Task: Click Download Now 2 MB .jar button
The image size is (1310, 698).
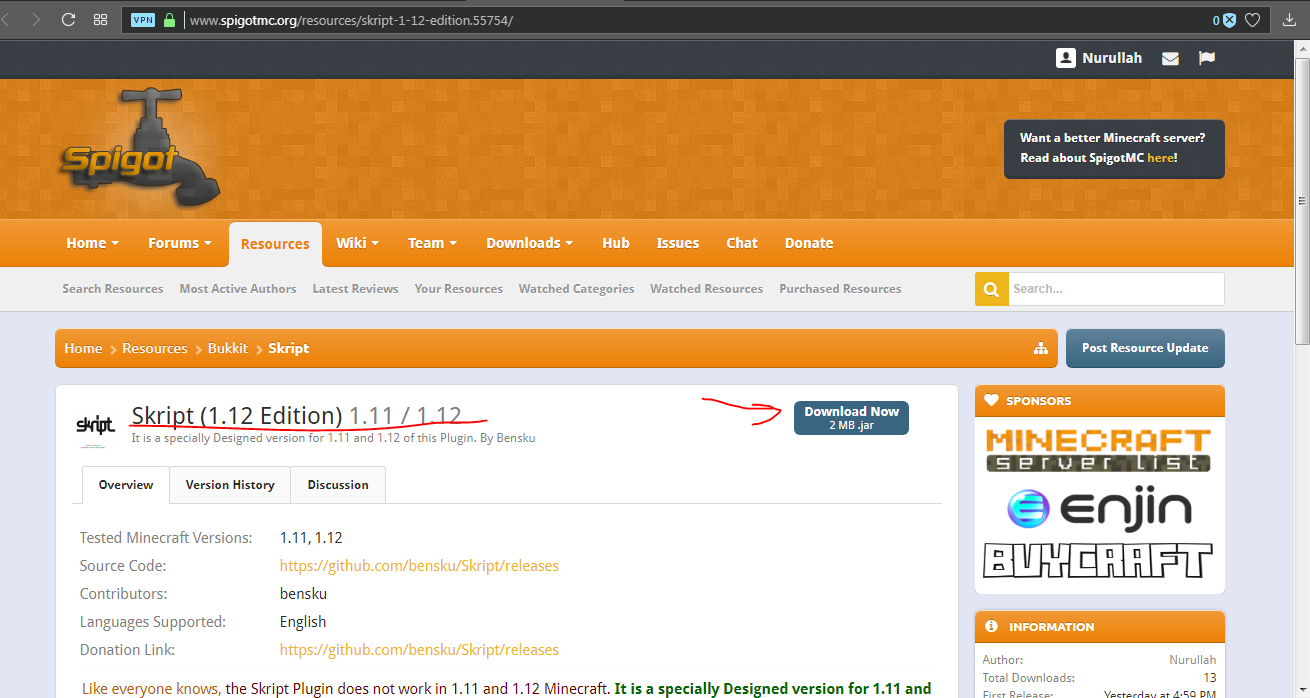Action: (x=851, y=418)
